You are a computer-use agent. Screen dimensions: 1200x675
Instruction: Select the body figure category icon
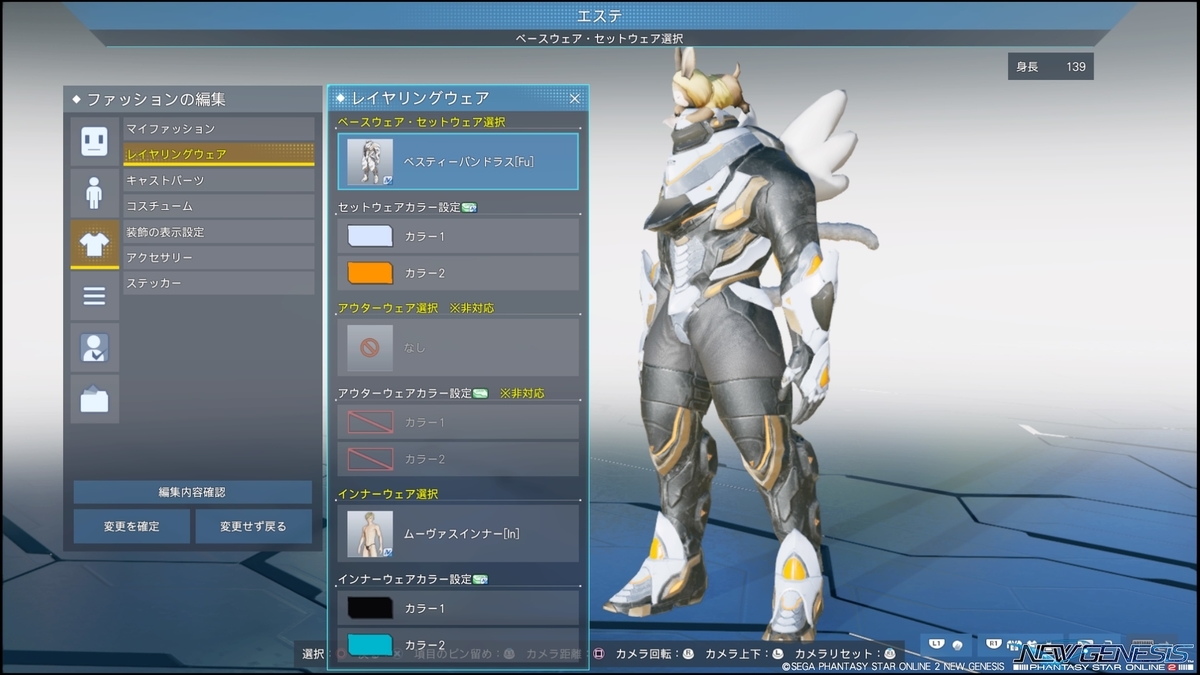(x=95, y=192)
